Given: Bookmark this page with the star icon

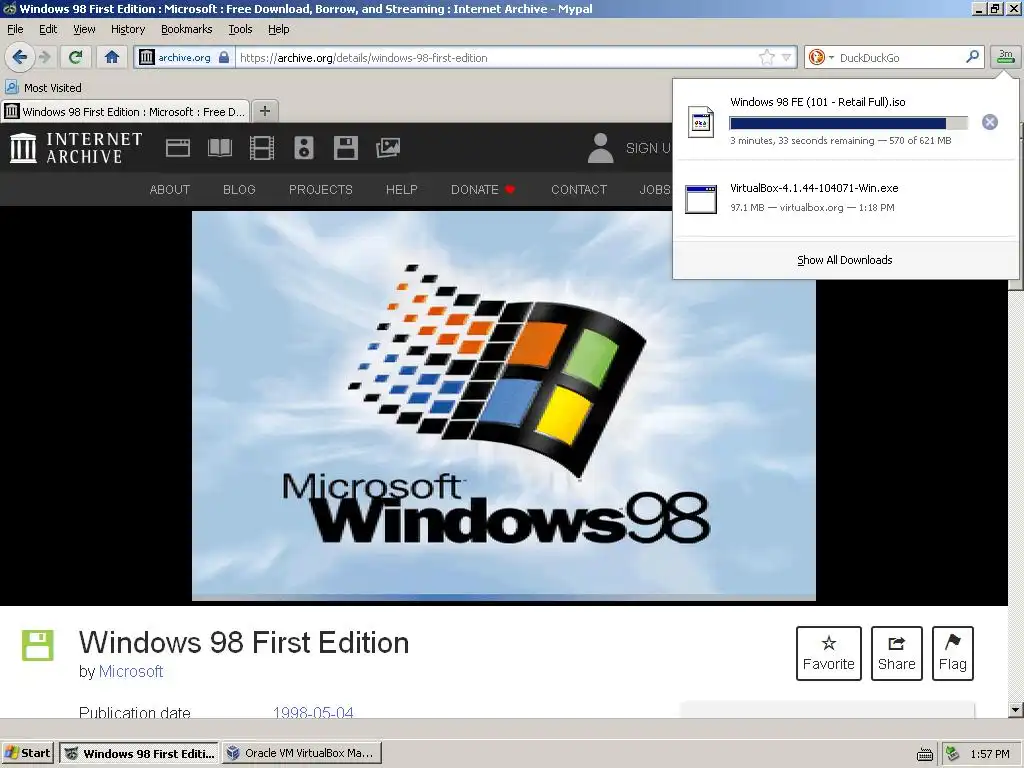Looking at the screenshot, I should click(x=767, y=57).
